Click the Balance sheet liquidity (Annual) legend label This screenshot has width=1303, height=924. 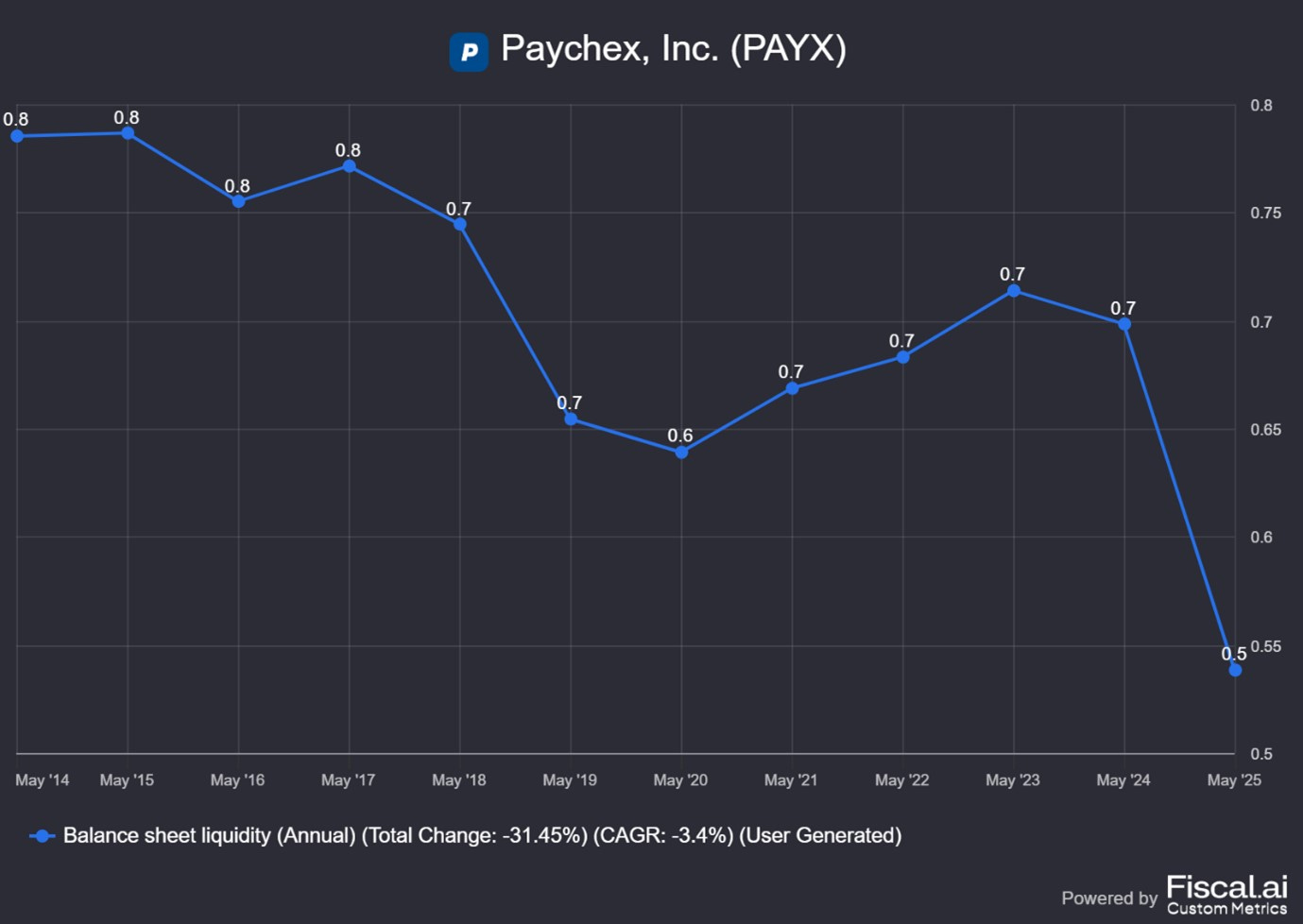(482, 835)
